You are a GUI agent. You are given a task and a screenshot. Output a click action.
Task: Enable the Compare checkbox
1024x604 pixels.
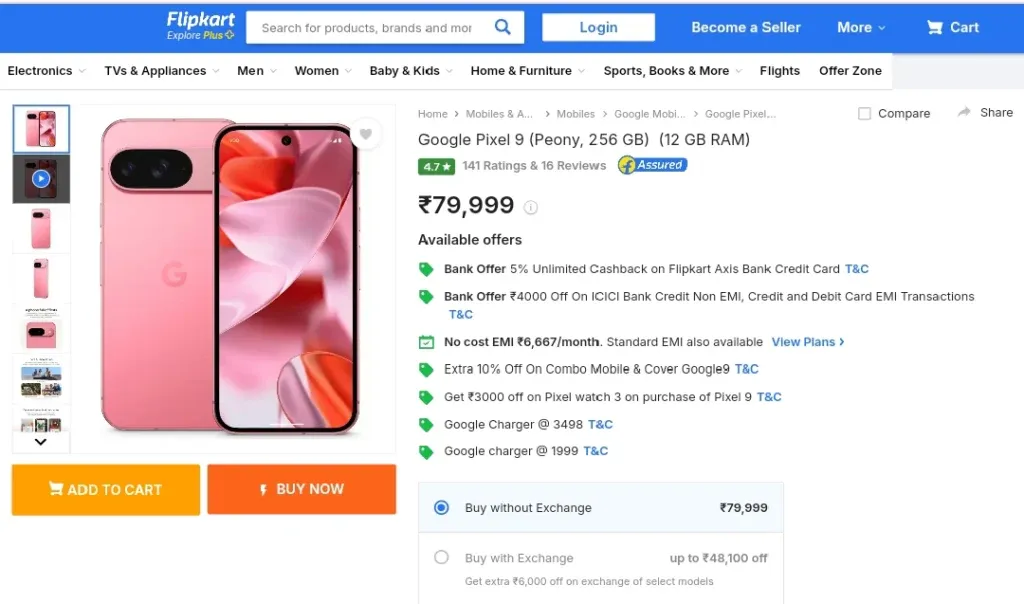864,114
